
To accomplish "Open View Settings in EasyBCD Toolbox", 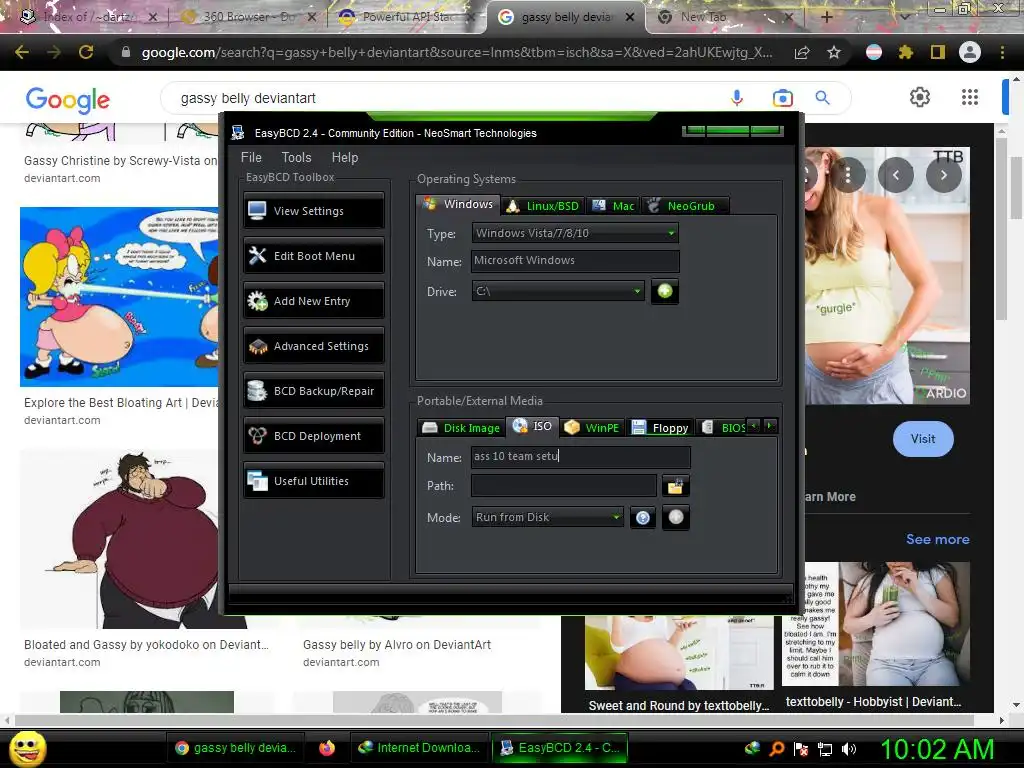I will [x=314, y=211].
